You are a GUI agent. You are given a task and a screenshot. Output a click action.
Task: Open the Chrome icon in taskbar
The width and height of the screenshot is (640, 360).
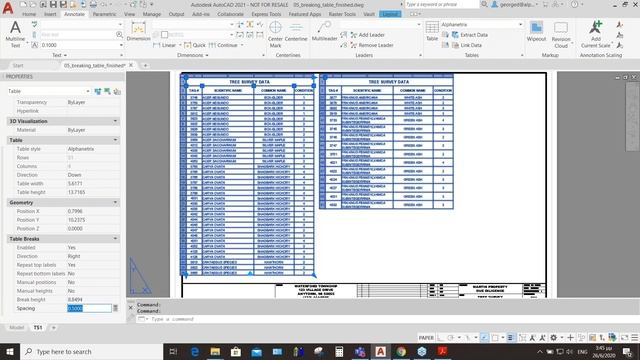(x=401, y=351)
